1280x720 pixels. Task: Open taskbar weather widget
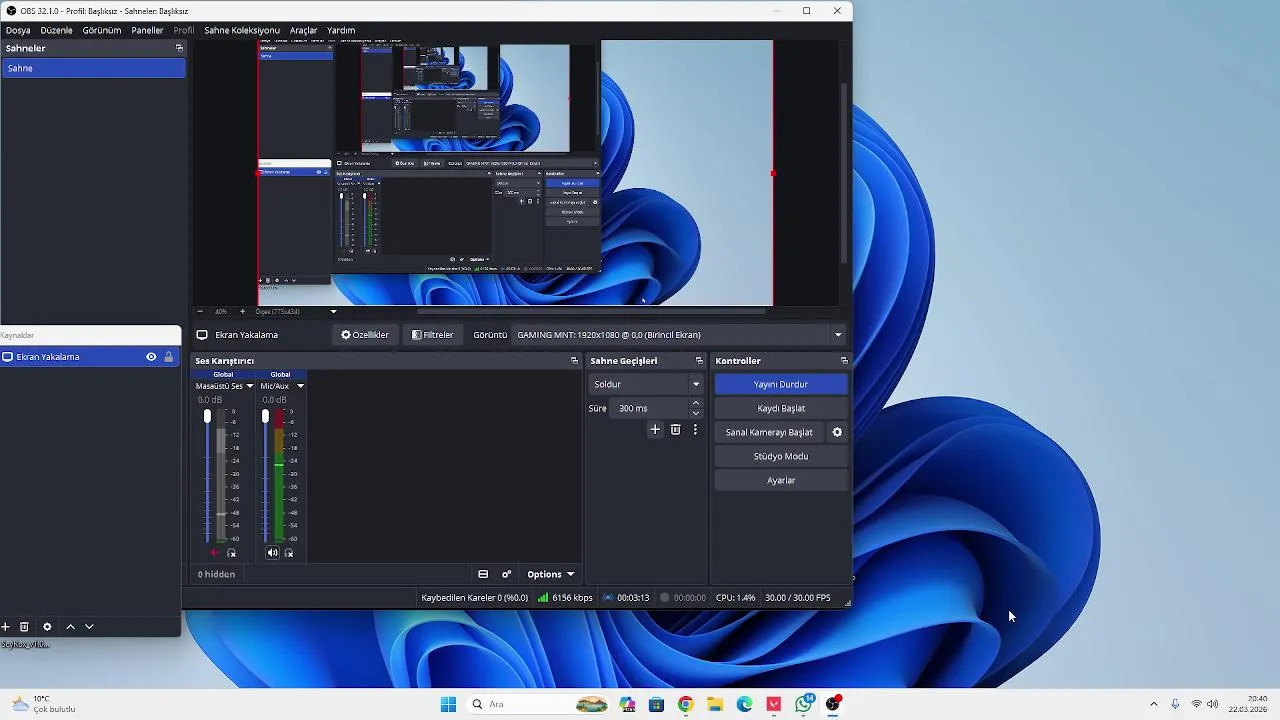(x=44, y=704)
